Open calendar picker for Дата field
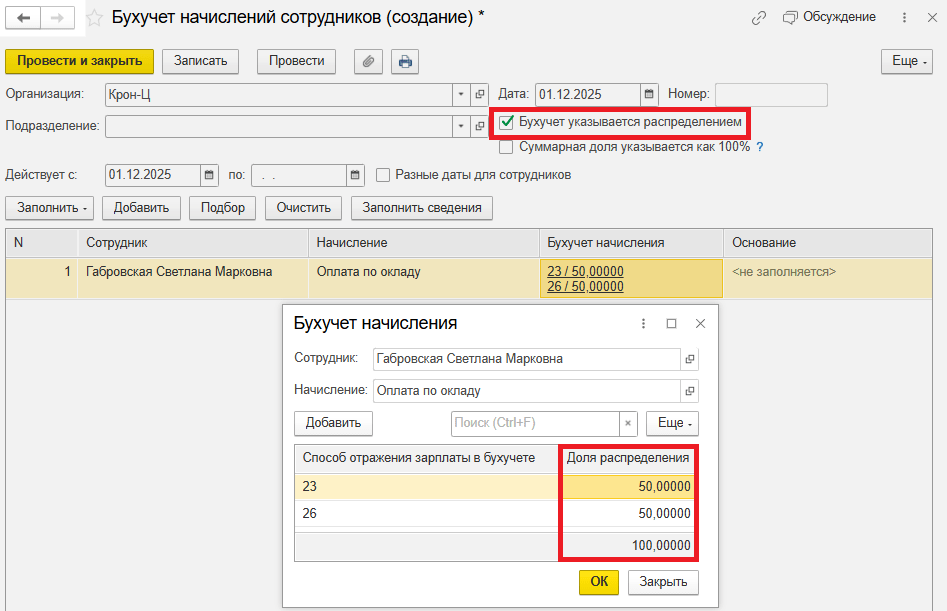The width and height of the screenshot is (947, 611). point(649,94)
